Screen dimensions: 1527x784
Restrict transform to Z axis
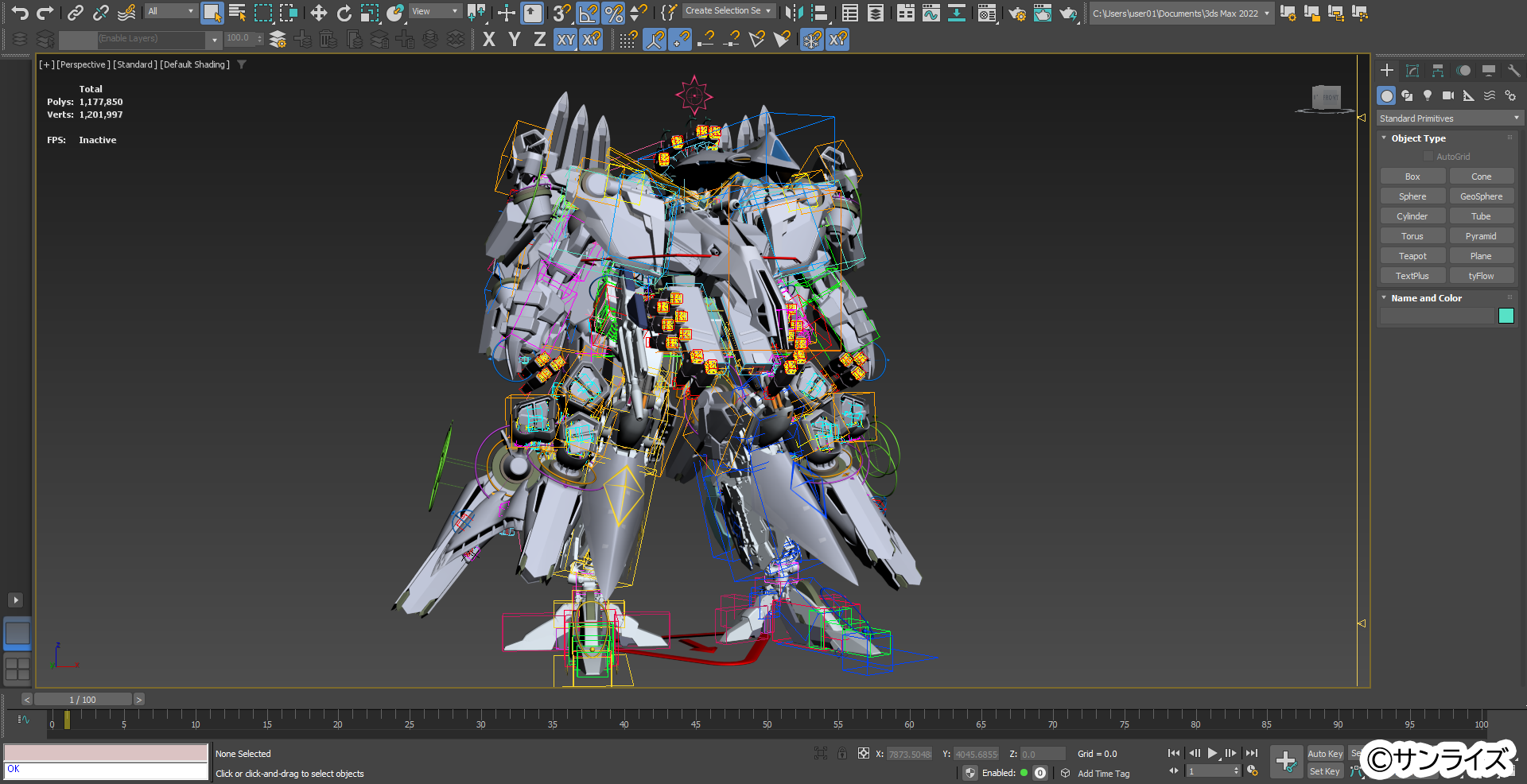[540, 39]
